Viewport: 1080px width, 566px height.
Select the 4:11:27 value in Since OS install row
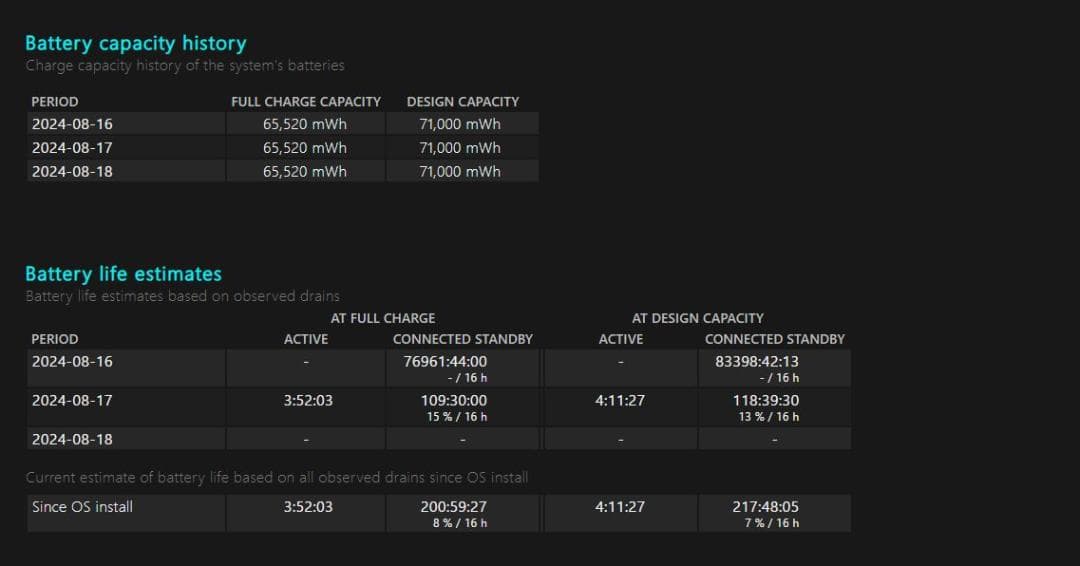tap(620, 507)
